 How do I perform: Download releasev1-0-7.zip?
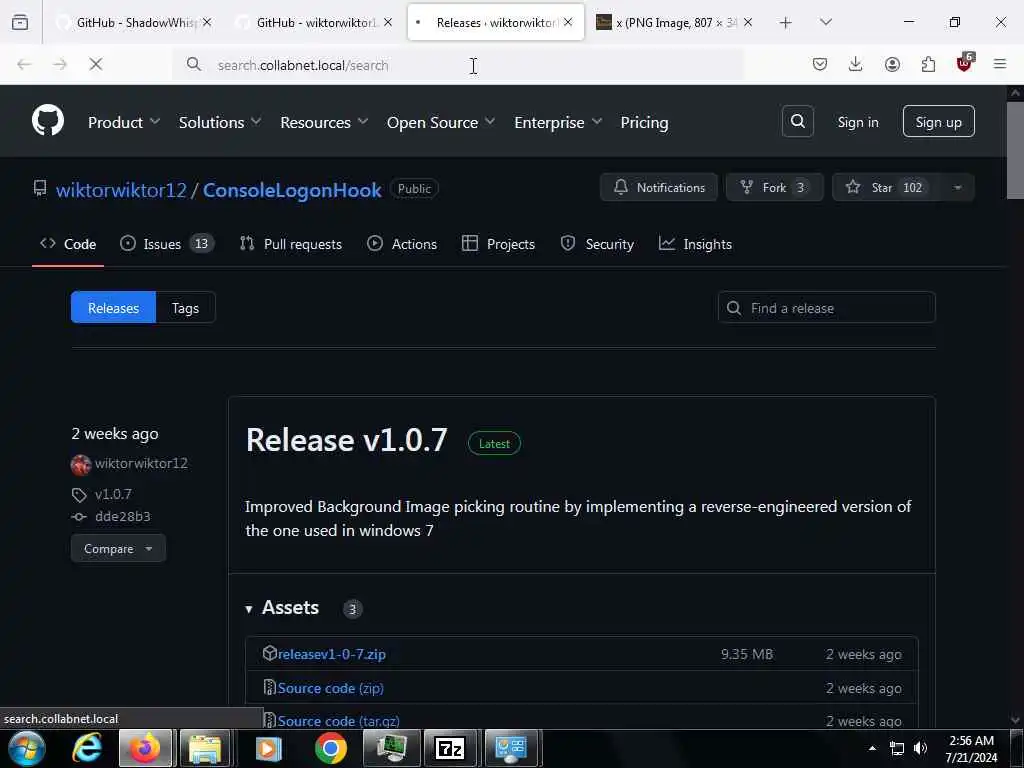(x=332, y=654)
